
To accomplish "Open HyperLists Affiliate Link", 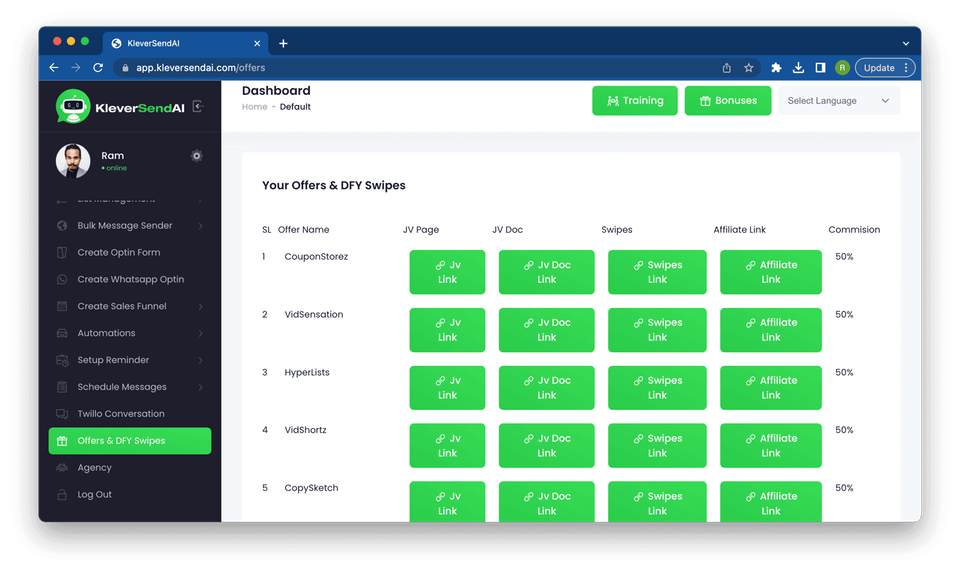I will (x=771, y=388).
